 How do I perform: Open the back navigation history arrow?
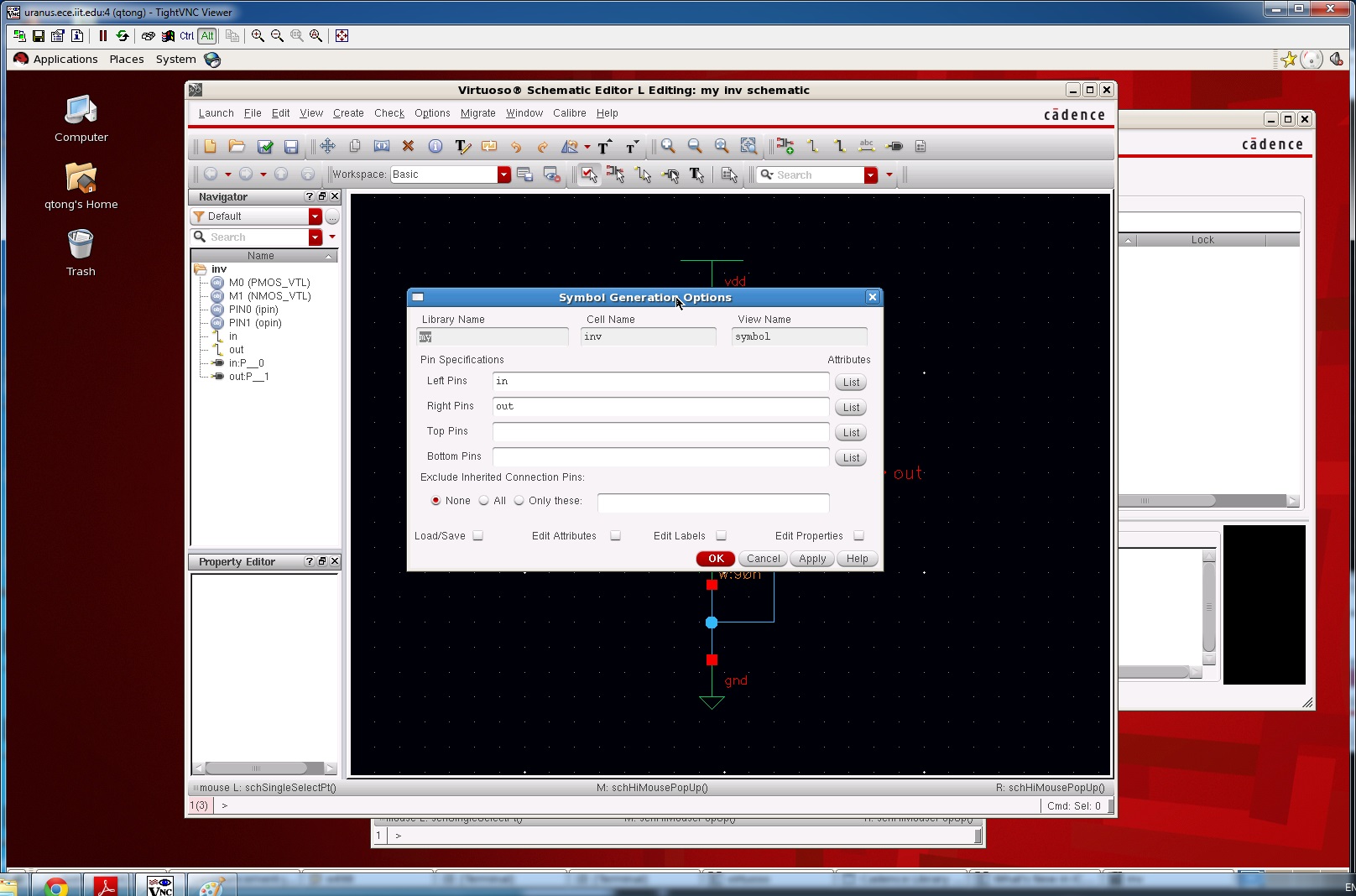(x=227, y=175)
